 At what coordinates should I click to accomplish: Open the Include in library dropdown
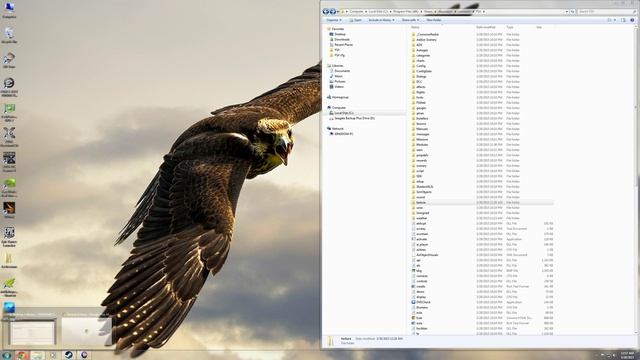(x=381, y=20)
